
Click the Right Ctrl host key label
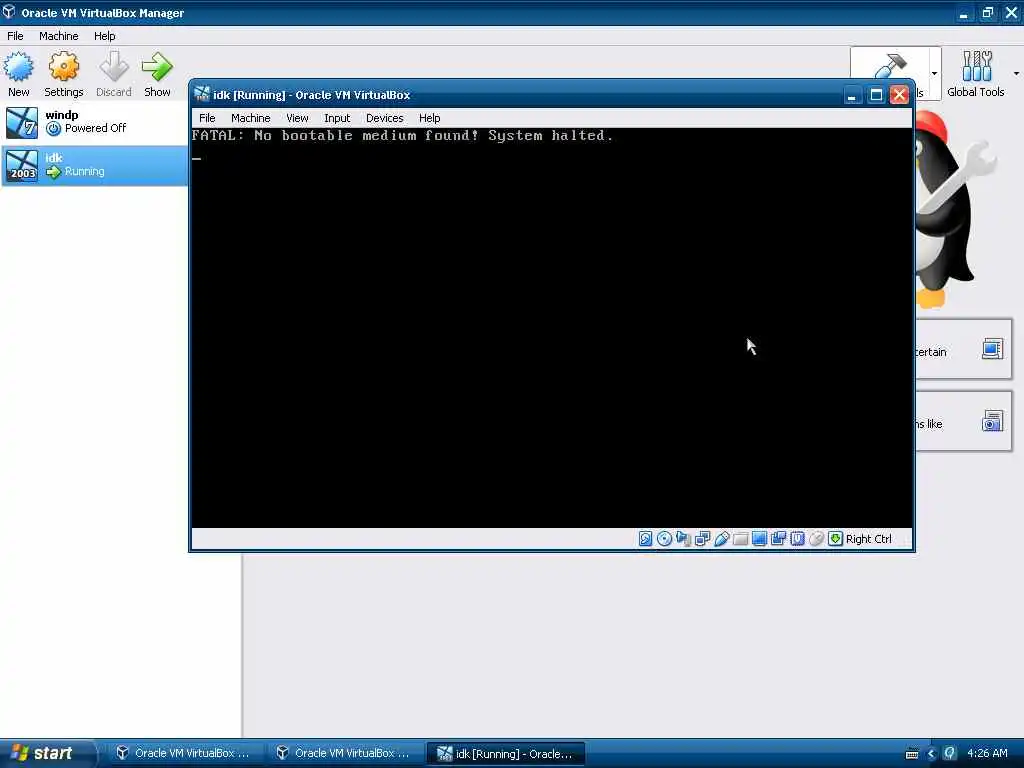pyautogui.click(x=869, y=539)
